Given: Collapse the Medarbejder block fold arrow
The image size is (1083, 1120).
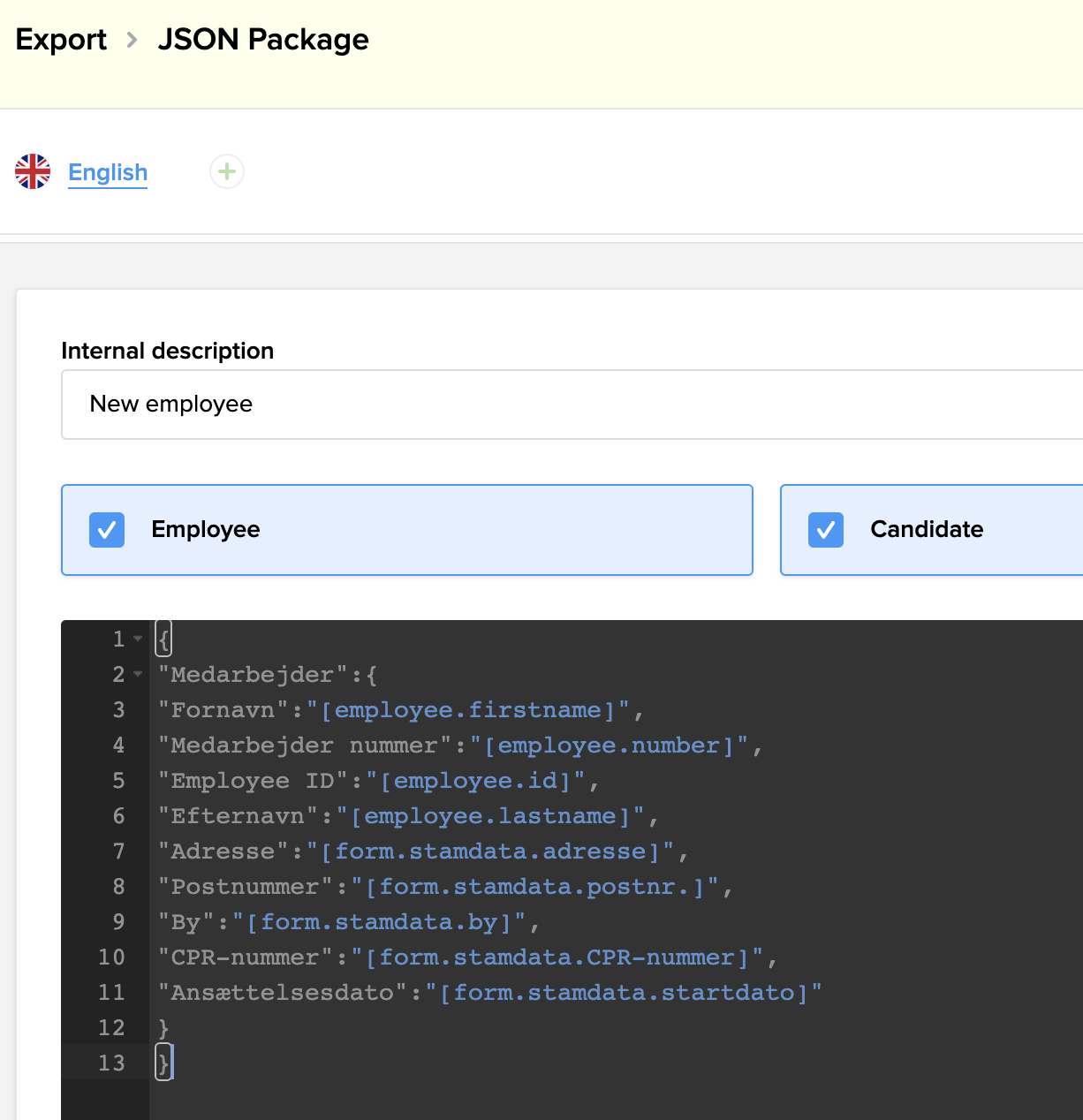Looking at the screenshot, I should [x=138, y=674].
